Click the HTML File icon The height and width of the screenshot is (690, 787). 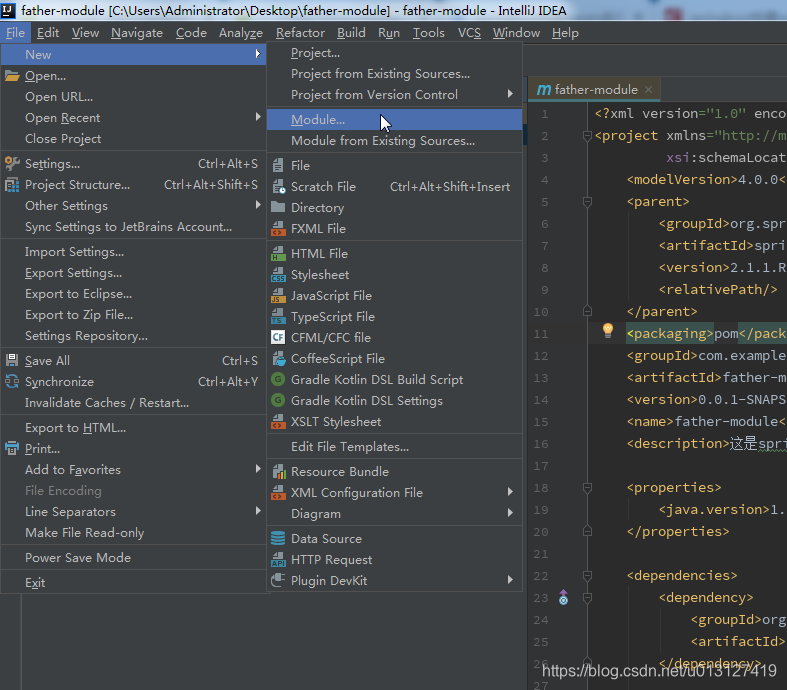click(x=279, y=253)
